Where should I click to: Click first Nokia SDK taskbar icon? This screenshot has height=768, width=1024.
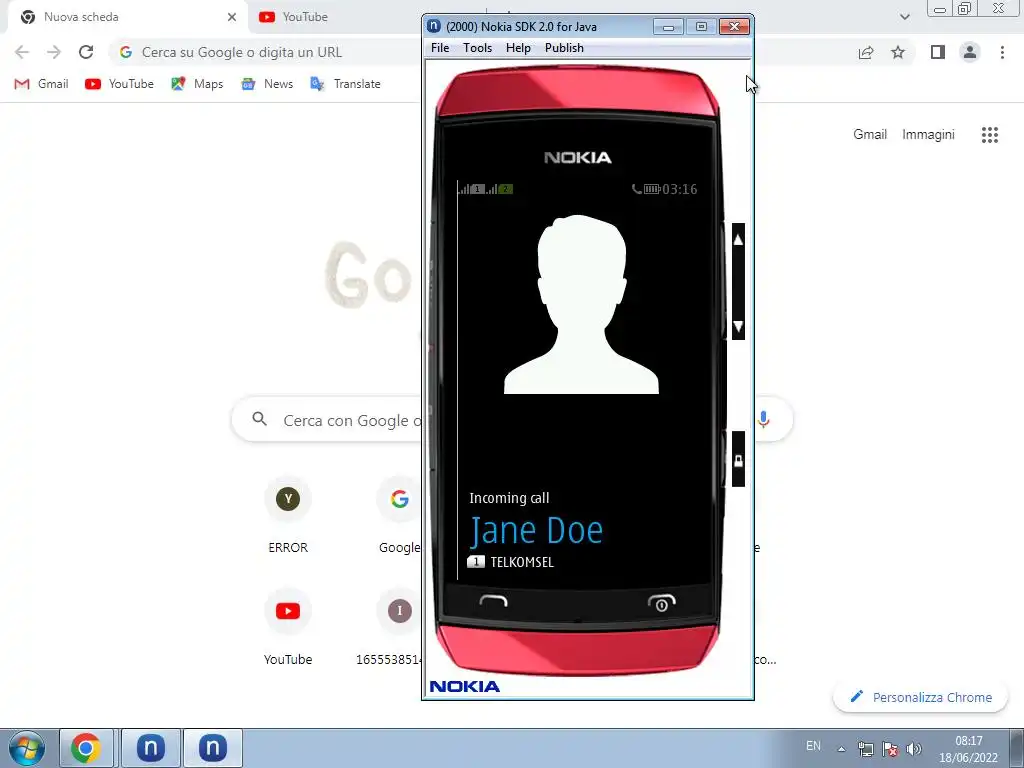(150, 748)
